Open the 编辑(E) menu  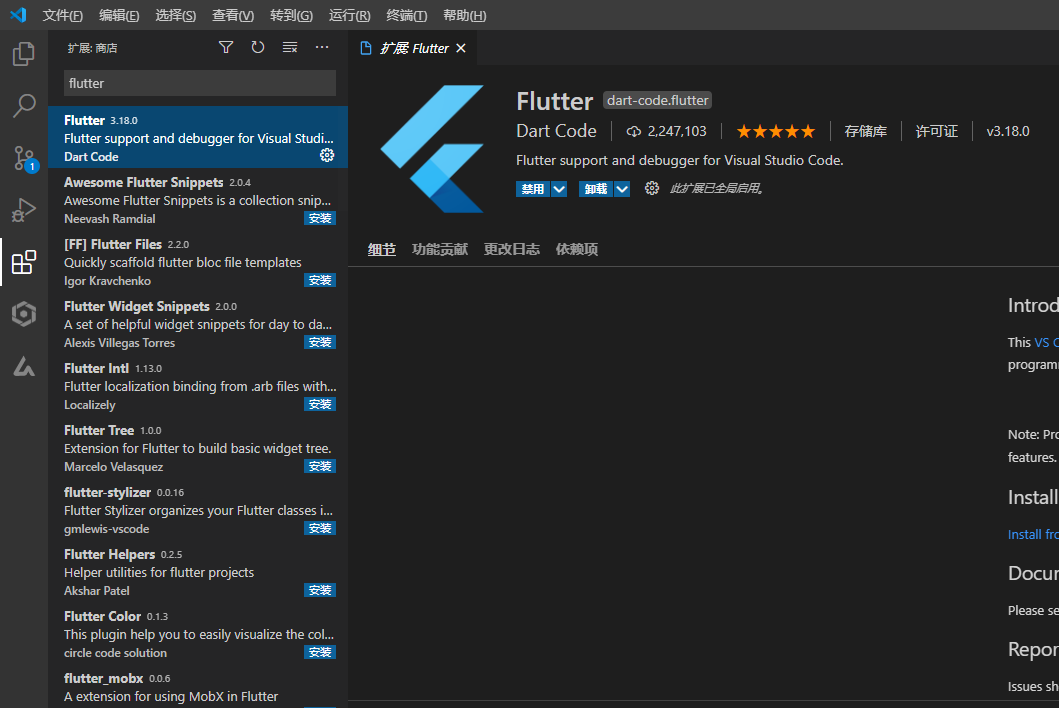point(119,15)
